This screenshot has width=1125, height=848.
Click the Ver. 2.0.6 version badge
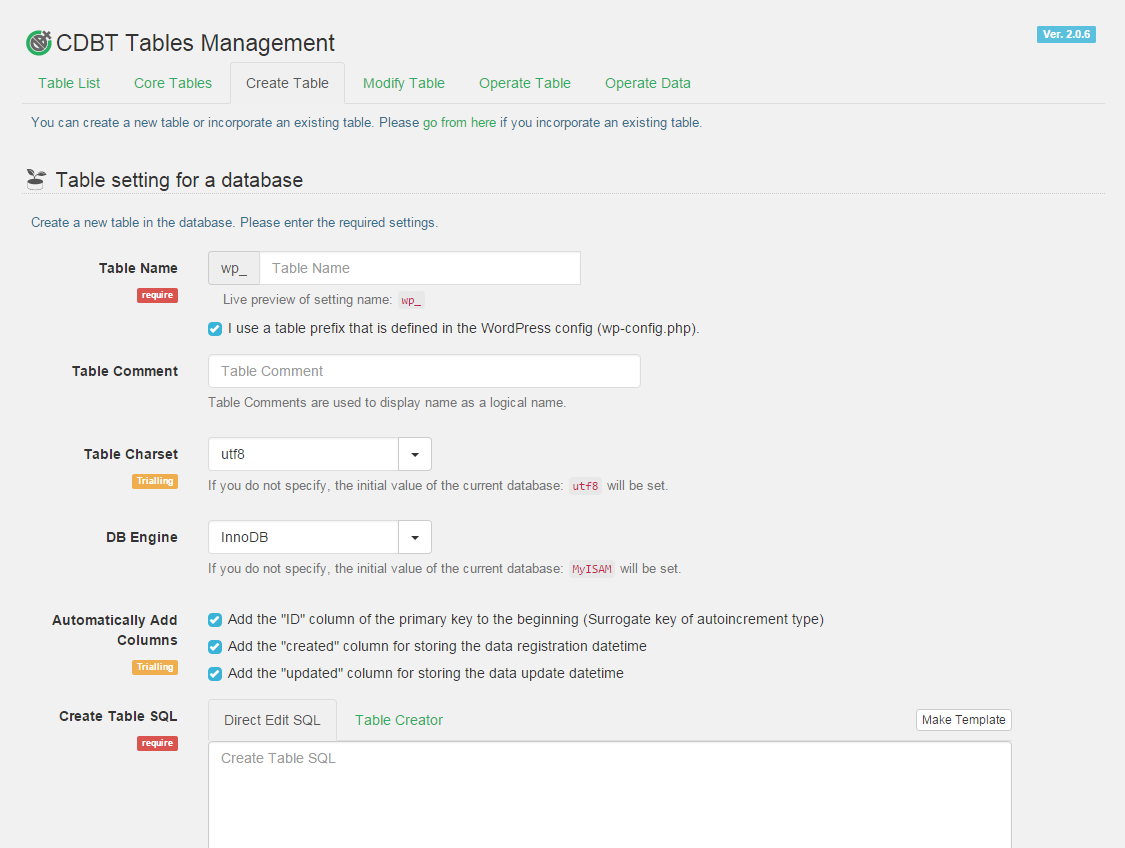[x=1066, y=34]
